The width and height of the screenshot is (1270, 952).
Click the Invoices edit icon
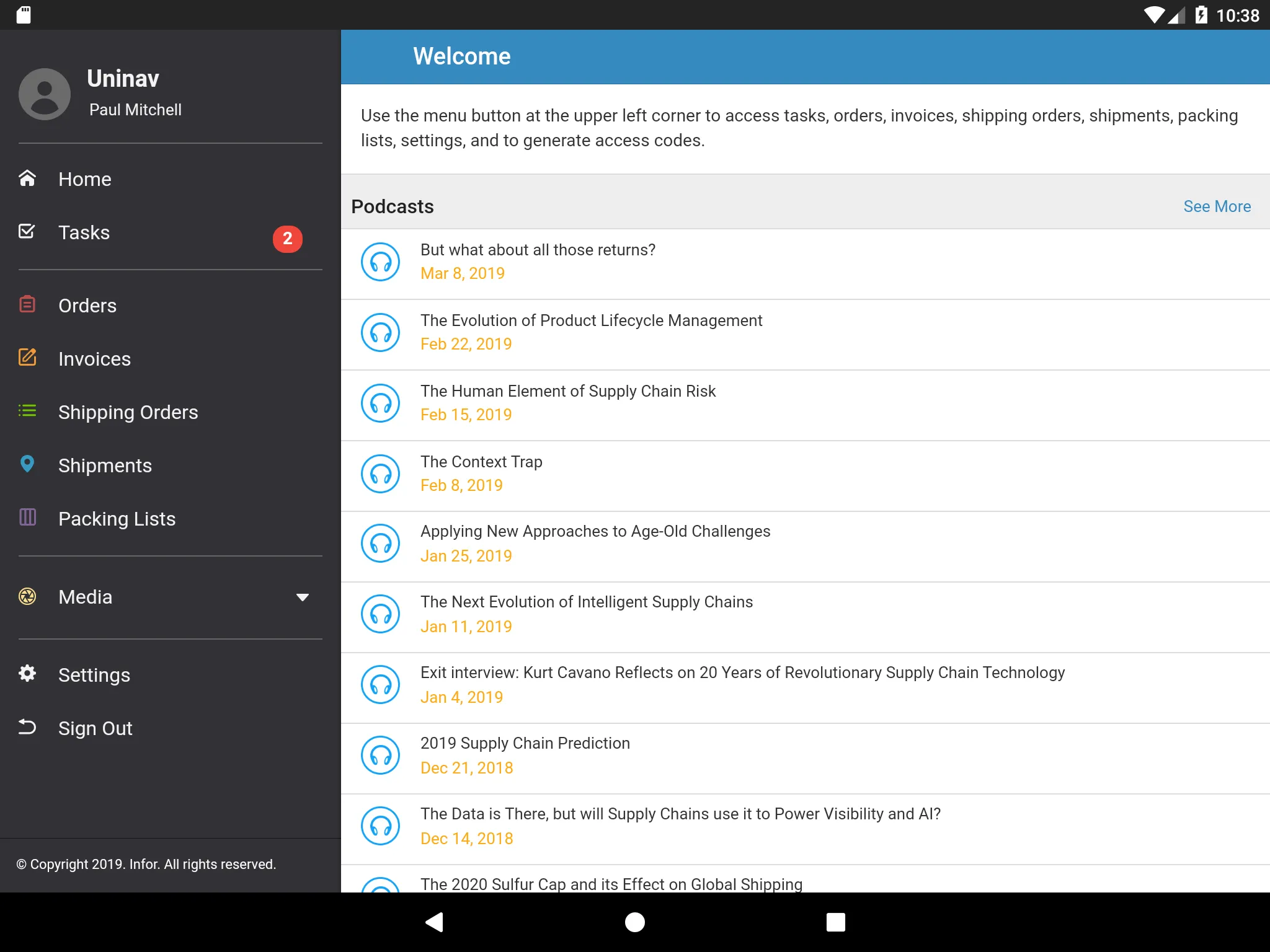tap(27, 358)
